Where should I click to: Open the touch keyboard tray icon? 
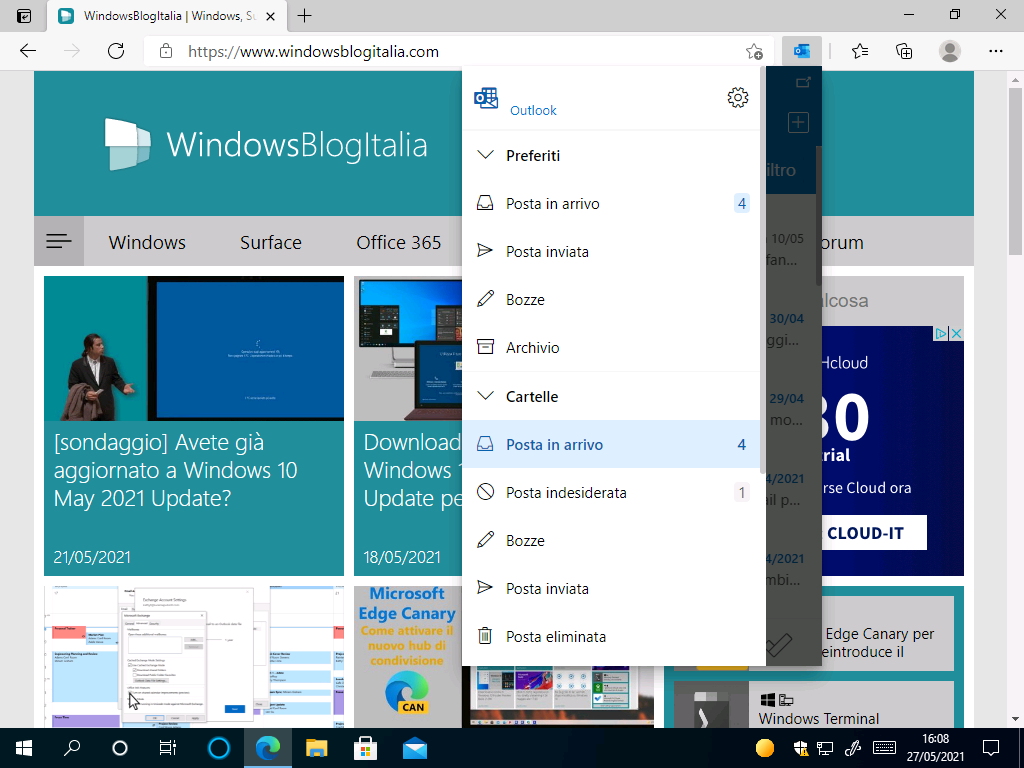pos(884,748)
